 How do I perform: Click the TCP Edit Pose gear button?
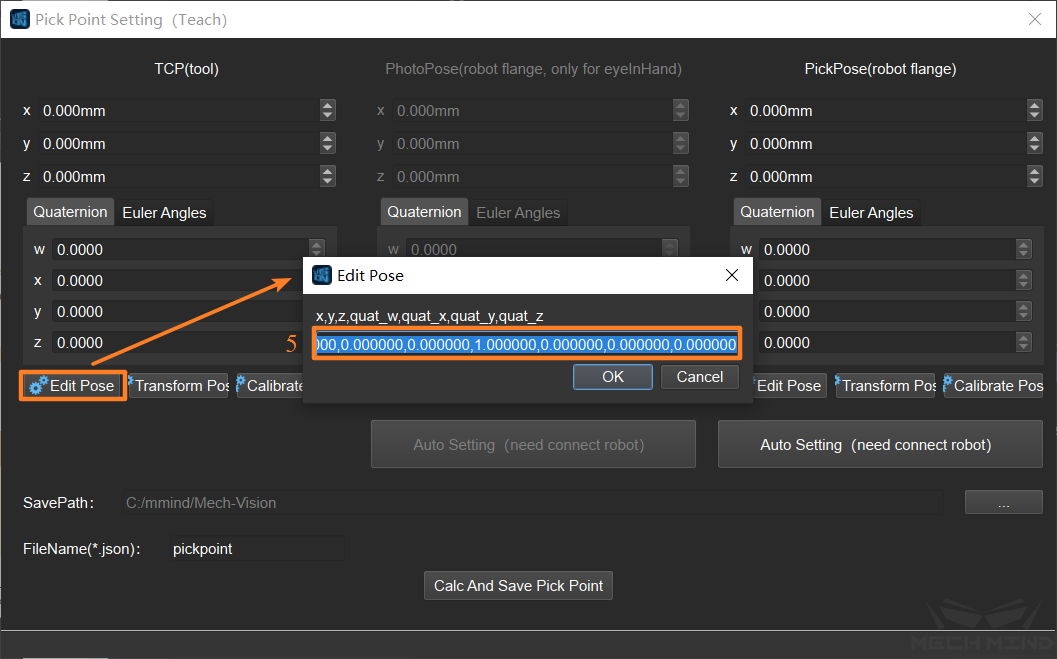[72, 386]
